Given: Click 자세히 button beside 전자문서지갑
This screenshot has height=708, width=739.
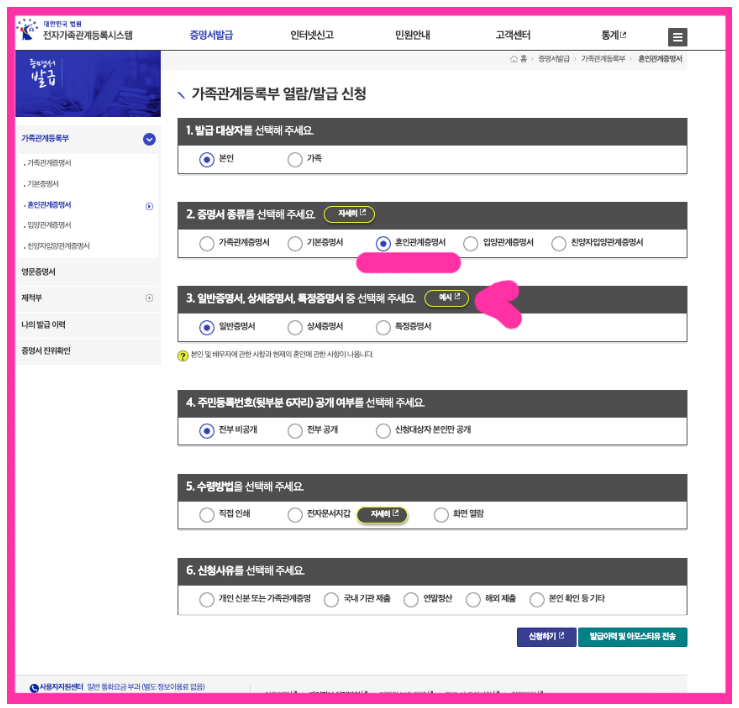Looking at the screenshot, I should (382, 515).
